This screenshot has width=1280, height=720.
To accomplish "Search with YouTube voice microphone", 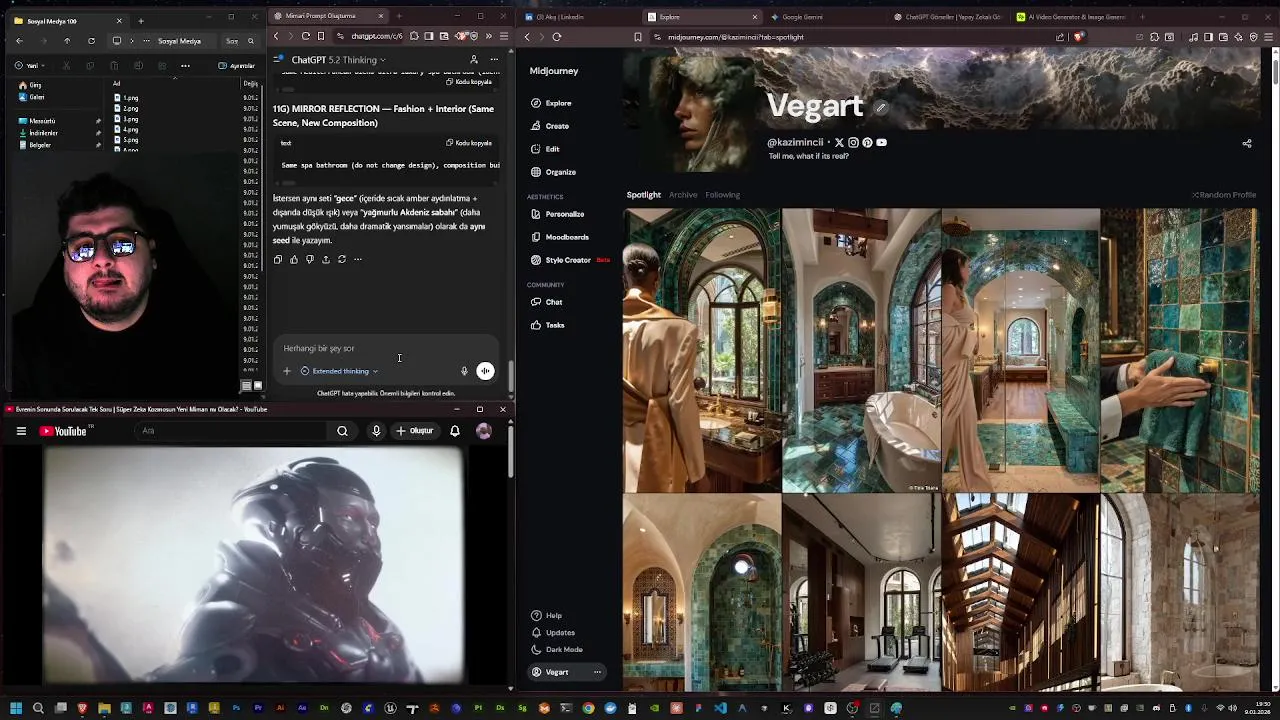I will (376, 431).
